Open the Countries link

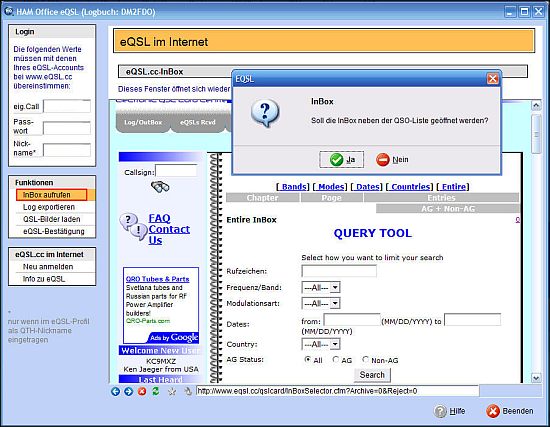click(410, 187)
